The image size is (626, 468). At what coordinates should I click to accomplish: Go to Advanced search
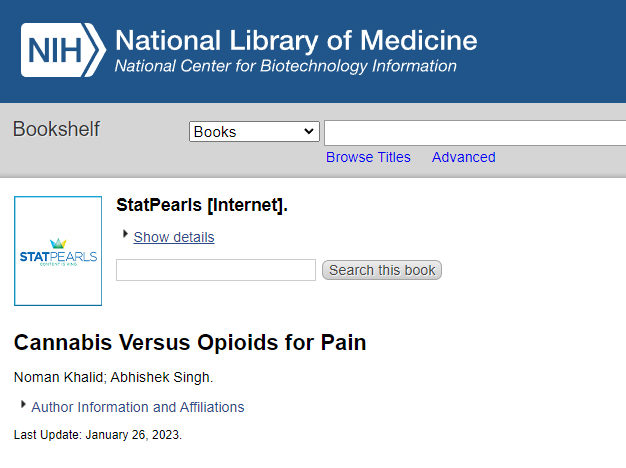pos(463,157)
